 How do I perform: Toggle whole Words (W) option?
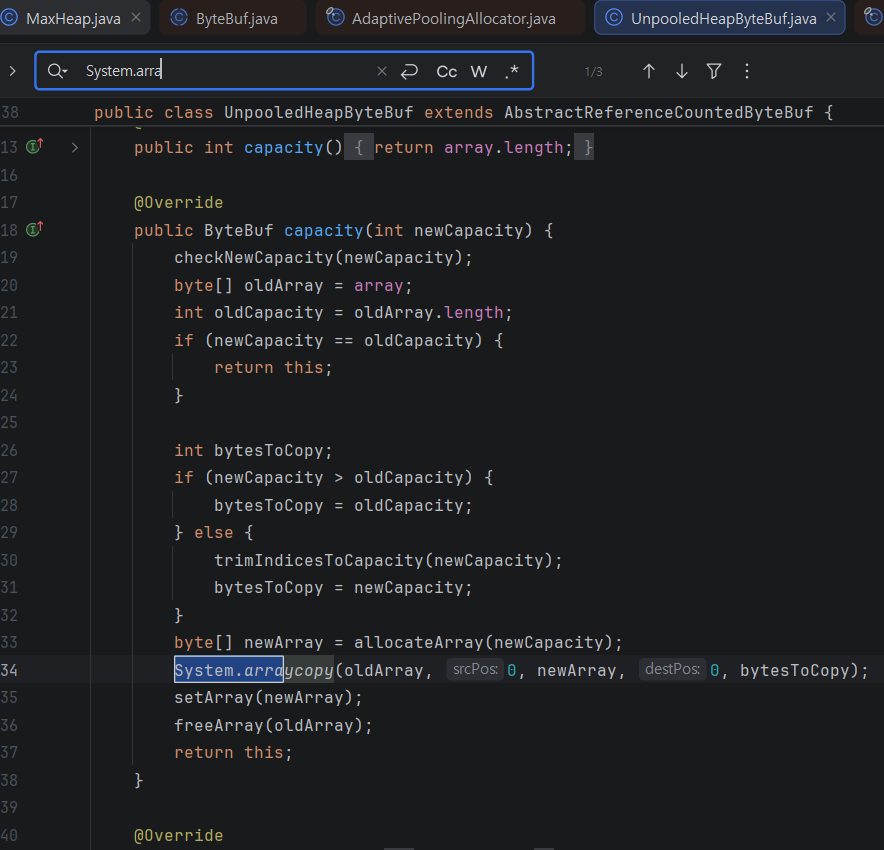(x=479, y=72)
